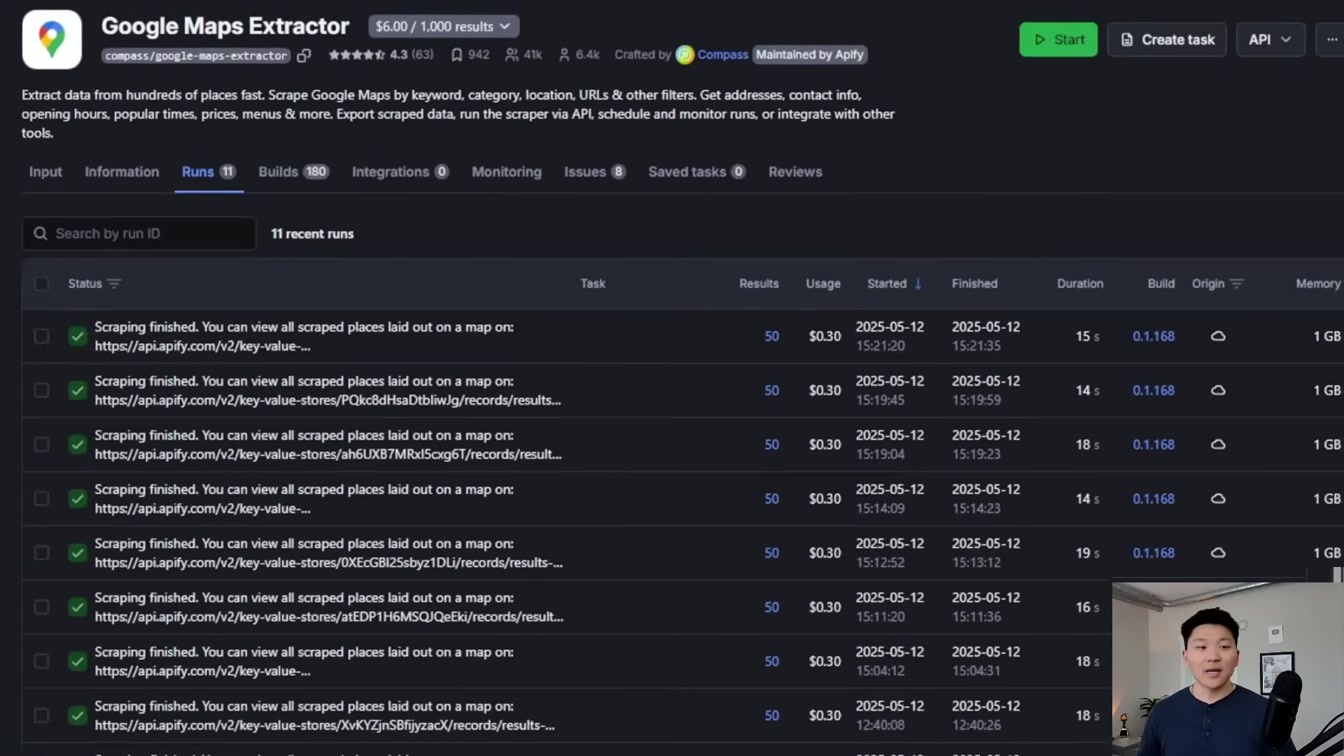Select the Runs tab
This screenshot has height=756, width=1344.
tap(208, 172)
